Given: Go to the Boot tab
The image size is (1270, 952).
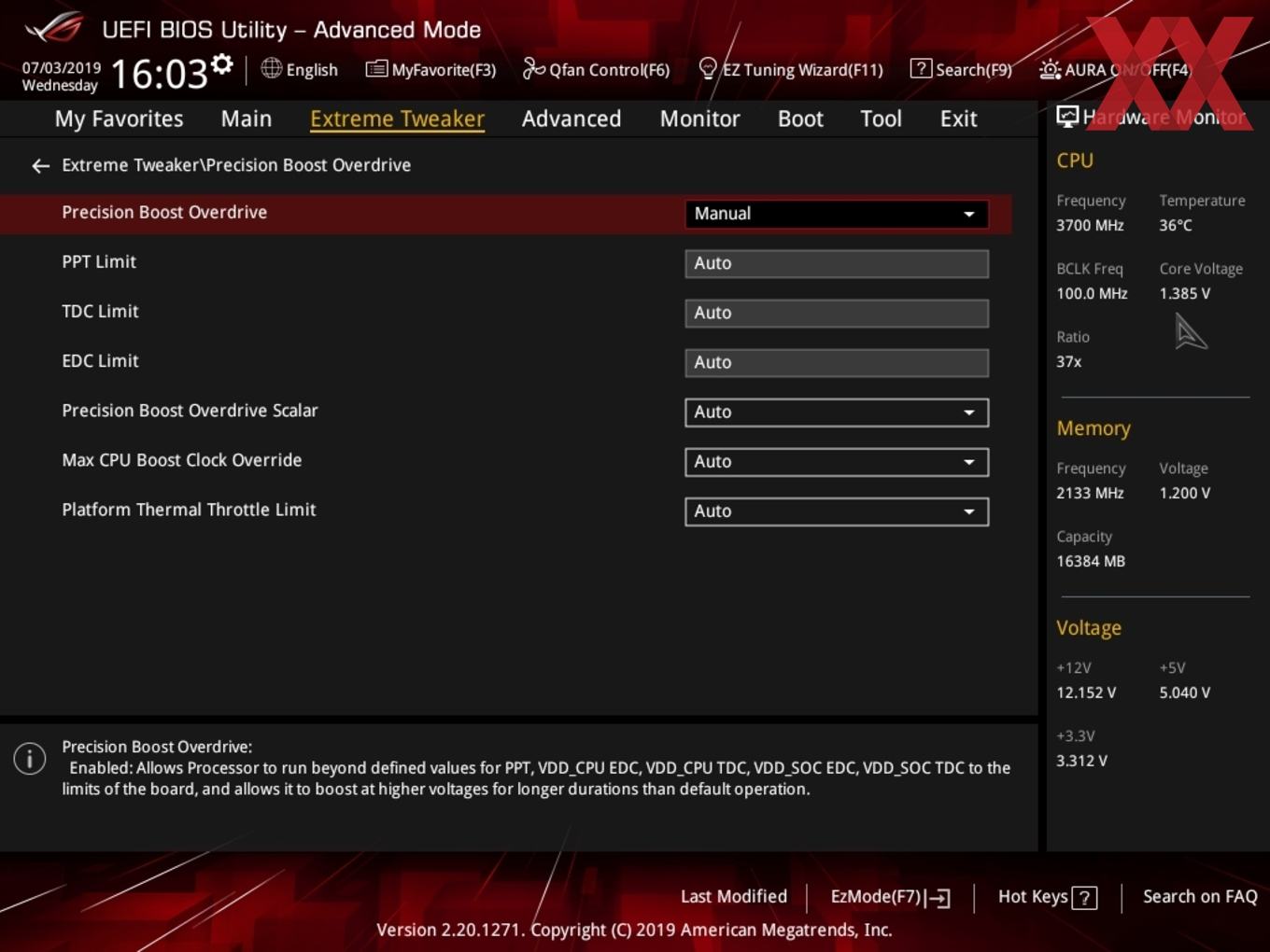Looking at the screenshot, I should 800,119.
